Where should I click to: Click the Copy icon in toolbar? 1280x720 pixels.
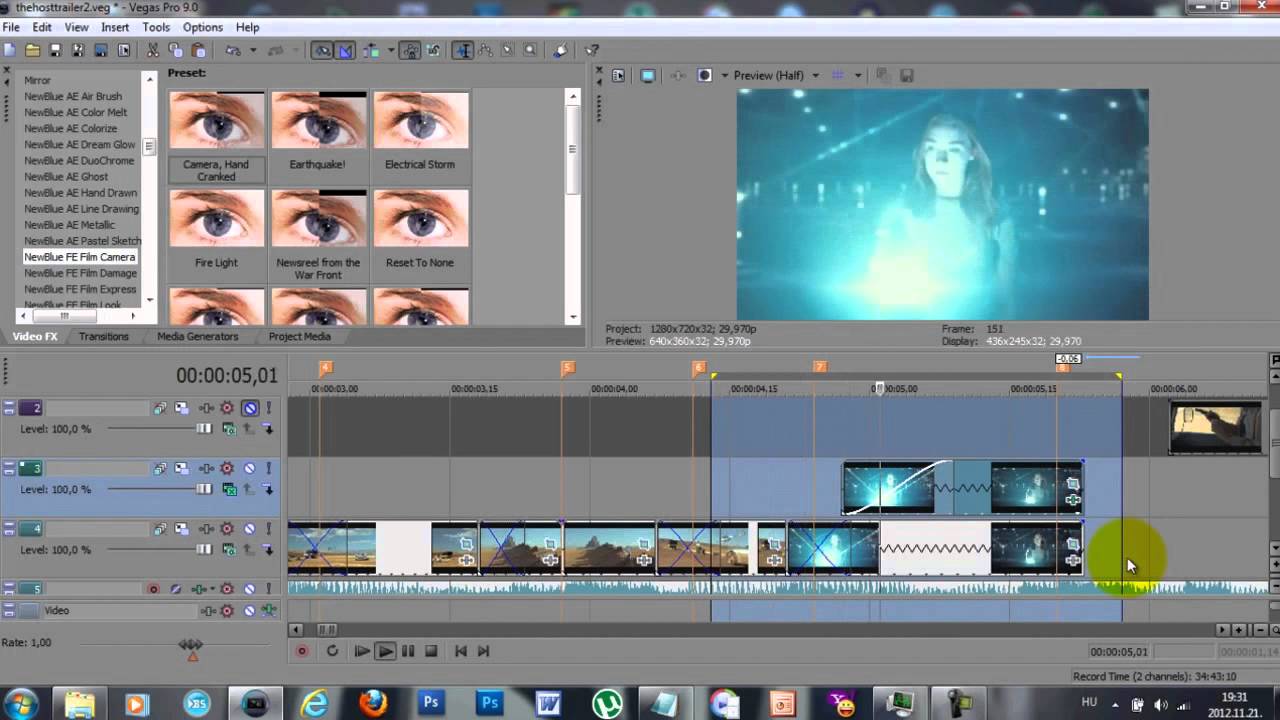tap(175, 50)
